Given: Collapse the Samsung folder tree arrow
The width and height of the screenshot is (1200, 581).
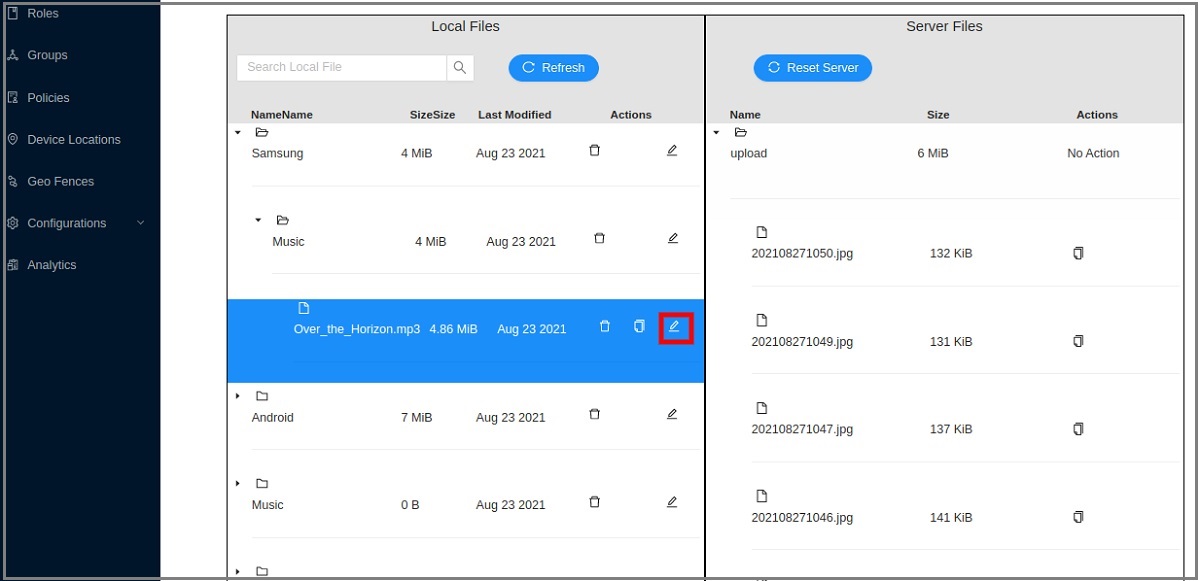Looking at the screenshot, I should pos(238,132).
